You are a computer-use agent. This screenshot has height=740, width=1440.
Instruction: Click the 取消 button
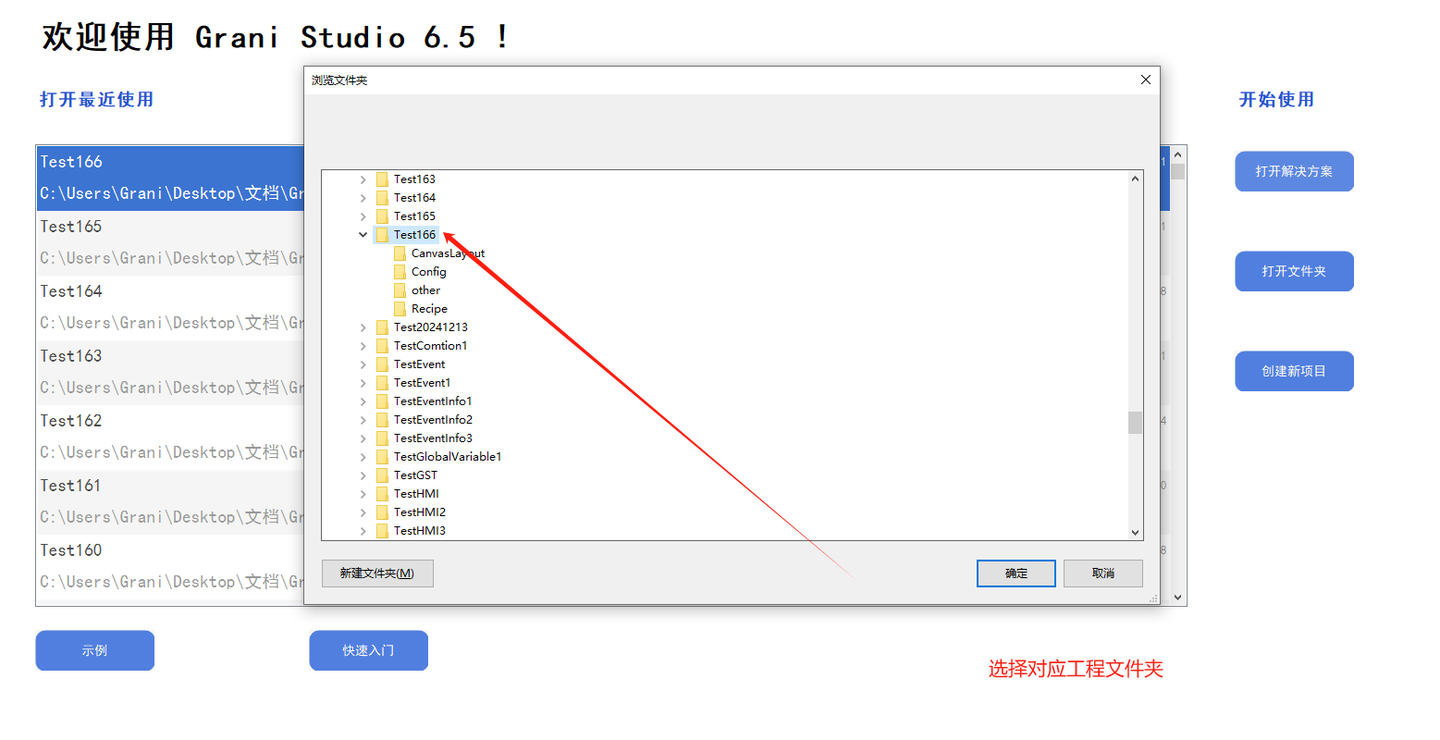point(1103,573)
